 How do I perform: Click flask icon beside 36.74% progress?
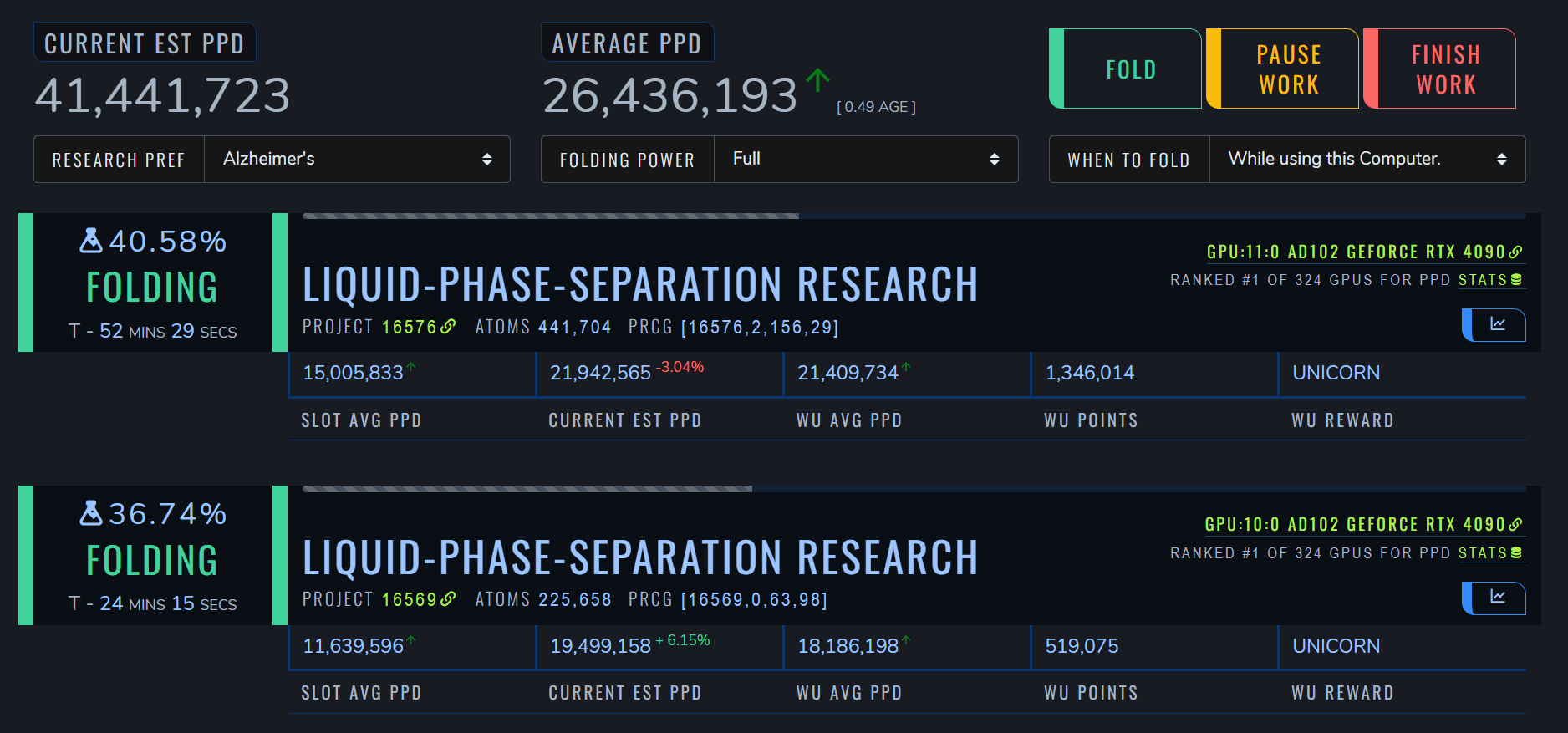coord(91,513)
